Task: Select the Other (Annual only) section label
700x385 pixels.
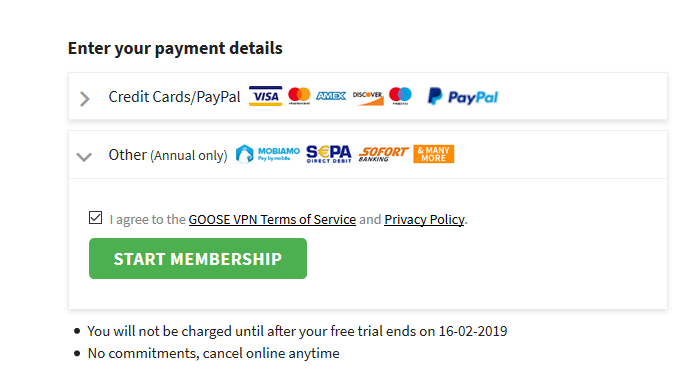Action: 168,155
